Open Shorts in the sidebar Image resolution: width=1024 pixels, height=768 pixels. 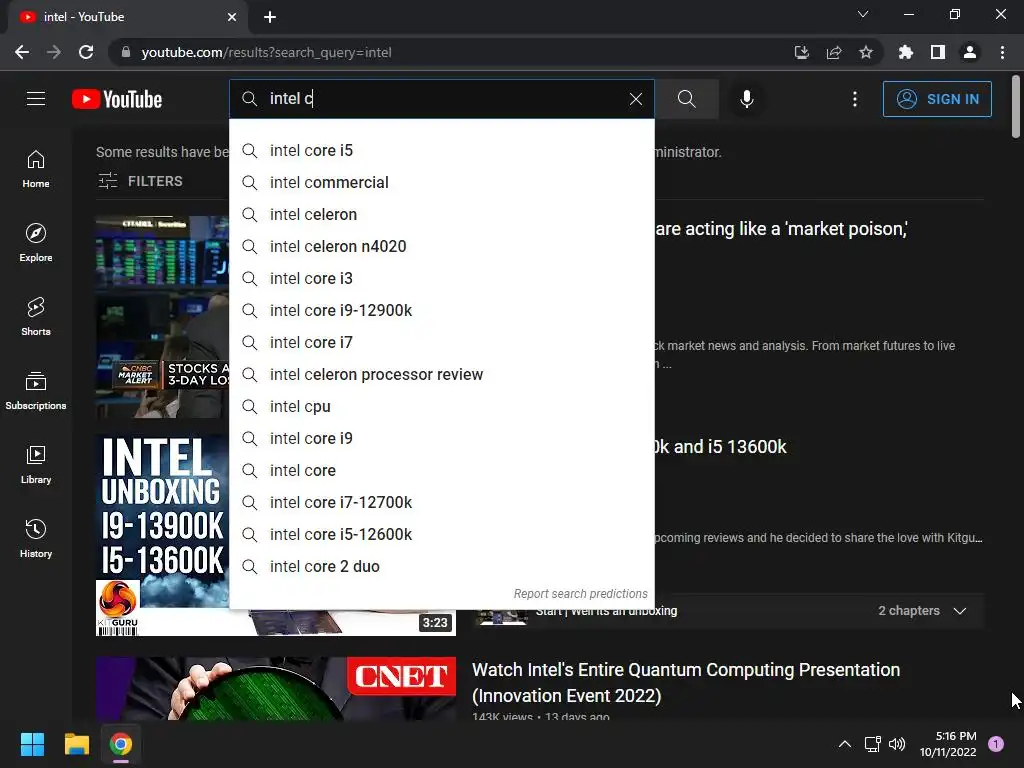click(x=36, y=317)
